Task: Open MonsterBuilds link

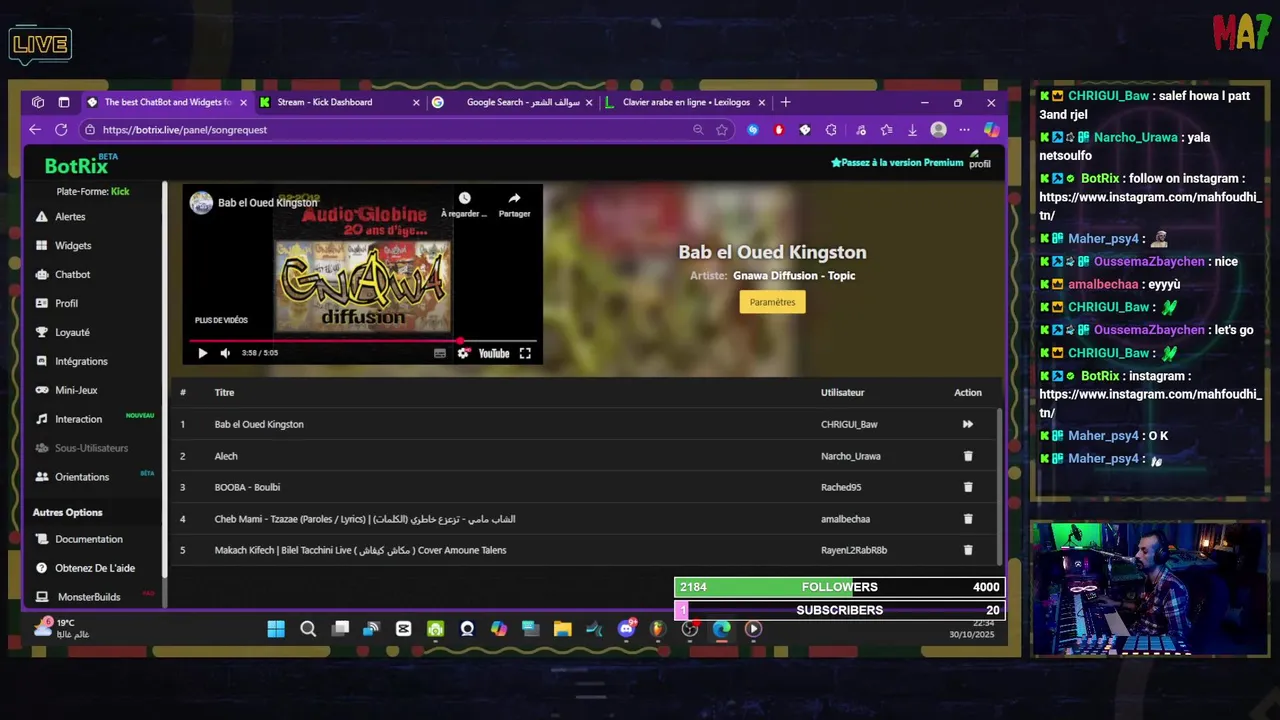Action: 78,597
